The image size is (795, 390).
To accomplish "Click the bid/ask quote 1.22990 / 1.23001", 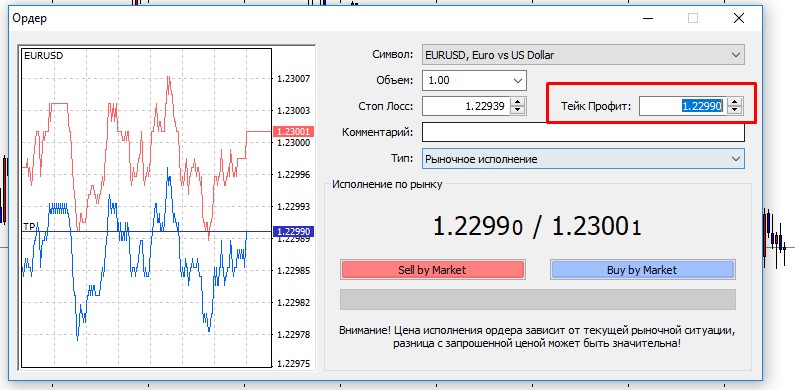I will coord(537,226).
